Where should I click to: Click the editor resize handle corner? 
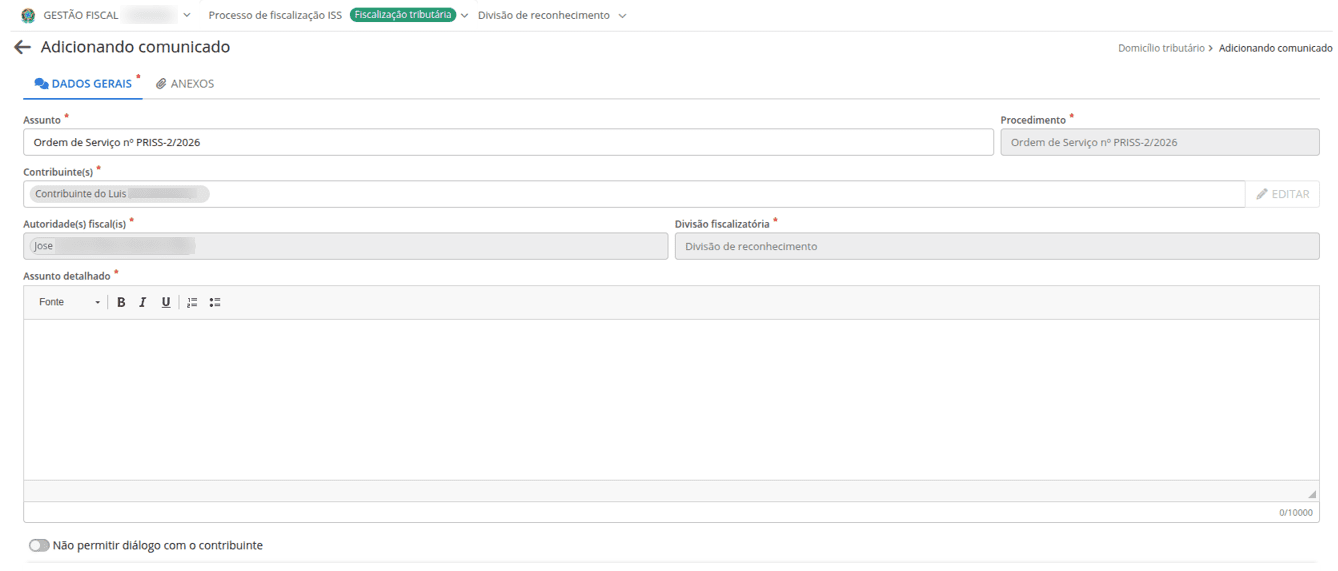[x=1312, y=494]
